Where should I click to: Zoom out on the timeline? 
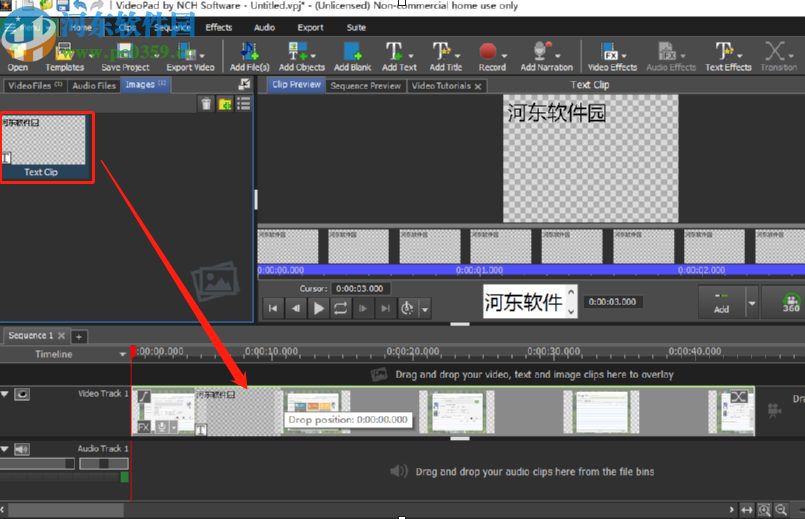[x=781, y=510]
